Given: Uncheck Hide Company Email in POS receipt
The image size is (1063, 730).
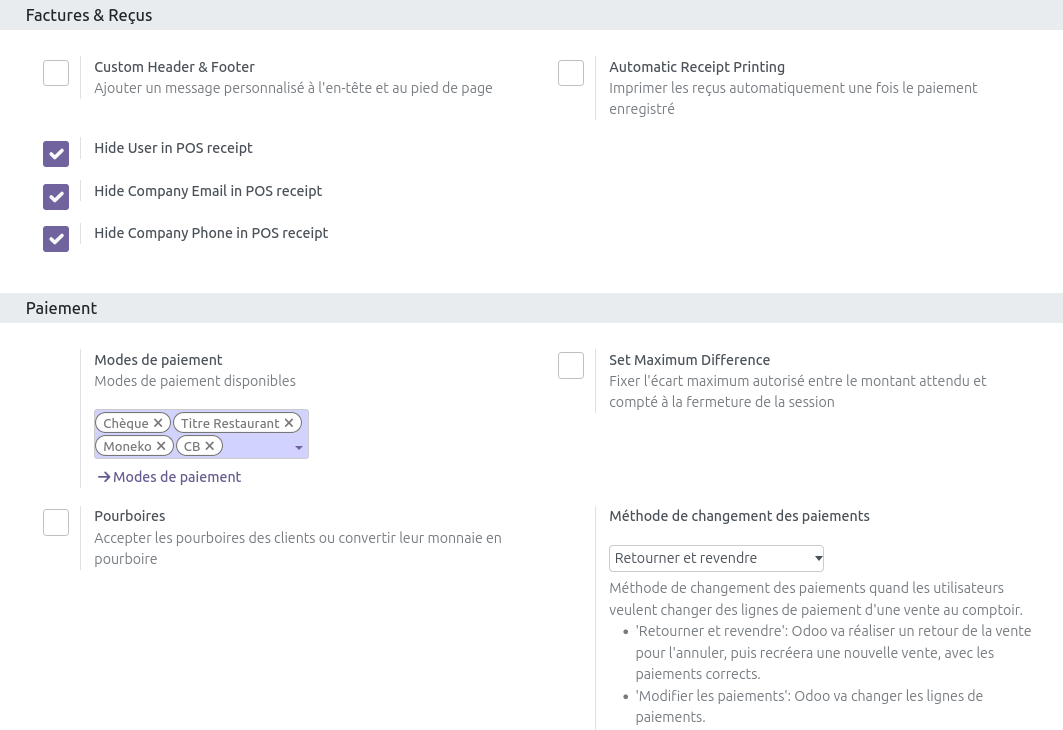Looking at the screenshot, I should pos(56,196).
